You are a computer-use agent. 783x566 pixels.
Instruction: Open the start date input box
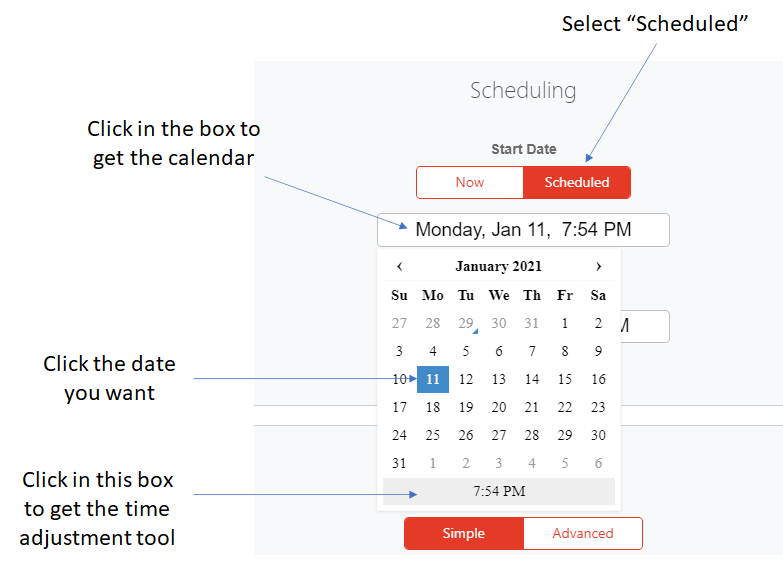click(x=523, y=230)
